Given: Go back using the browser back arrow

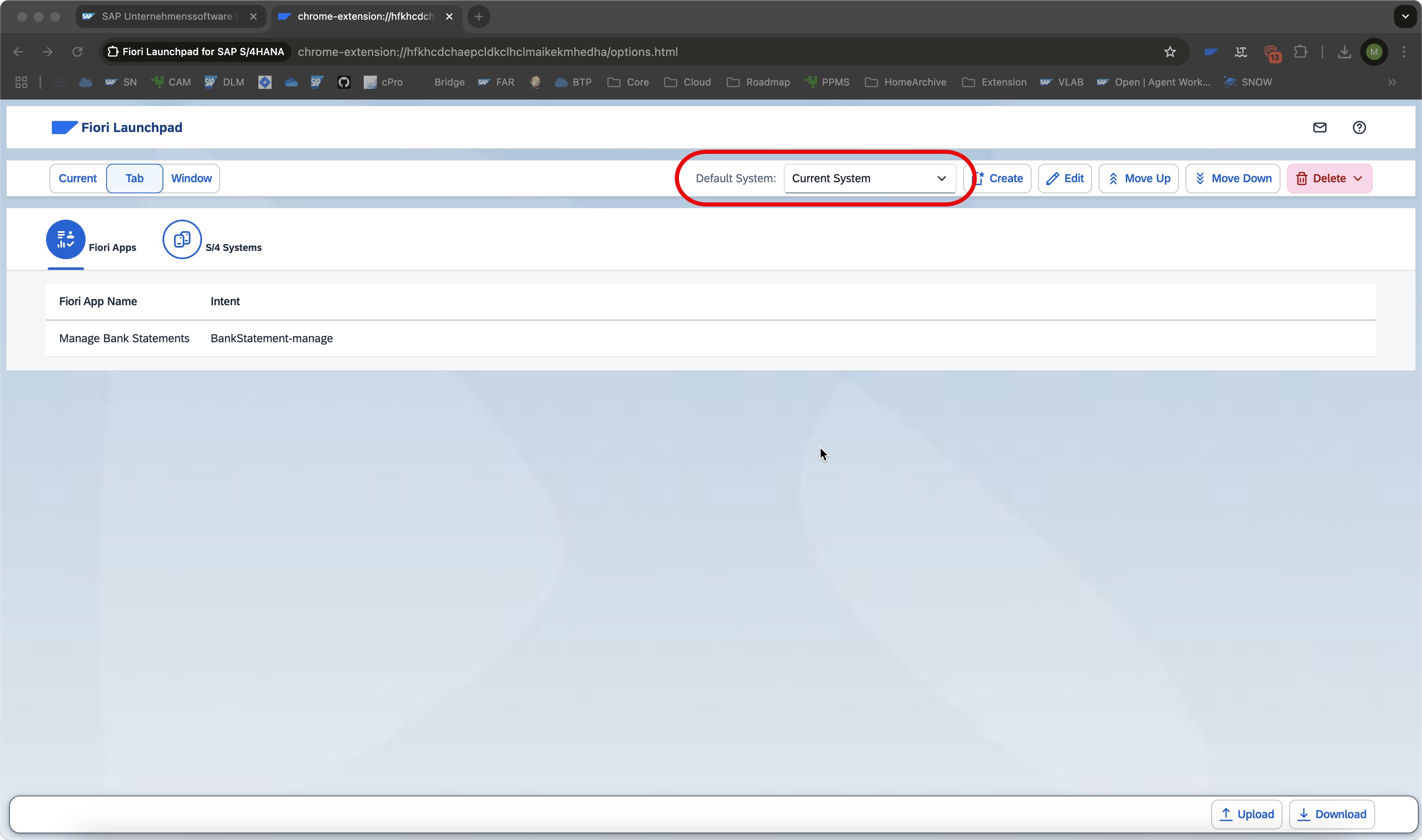Looking at the screenshot, I should coord(18,52).
